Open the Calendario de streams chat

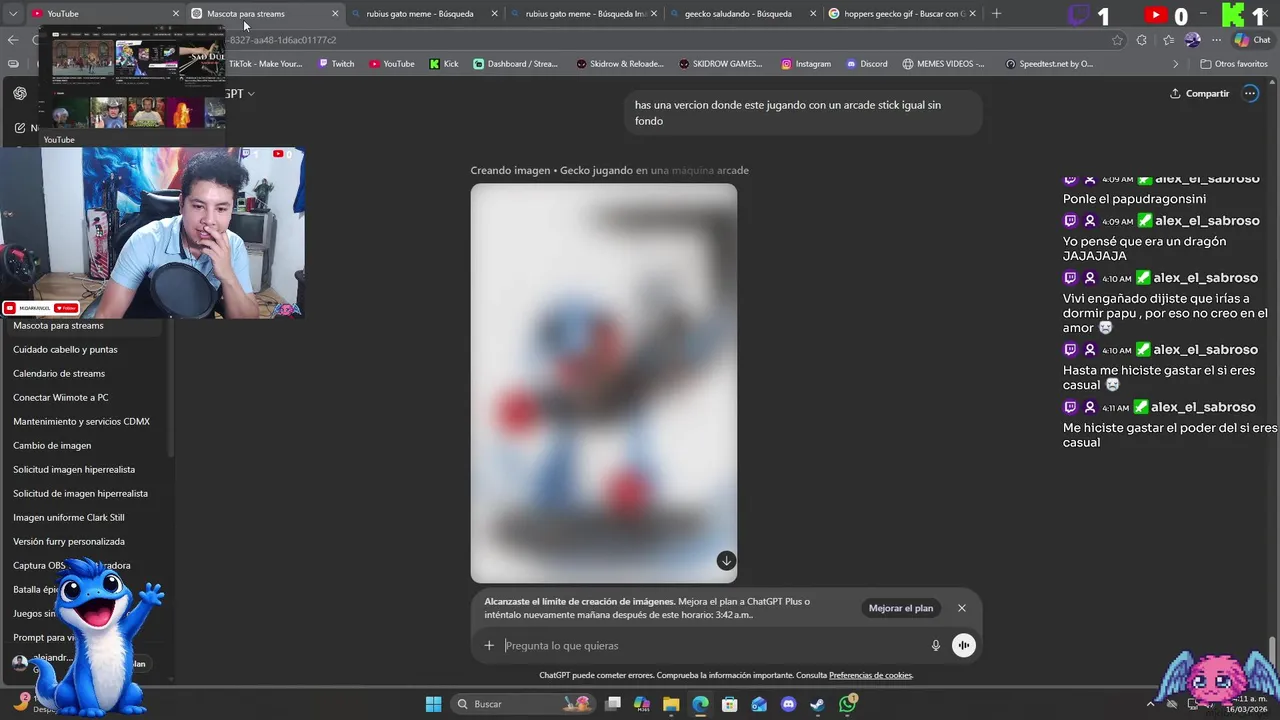[85, 374]
